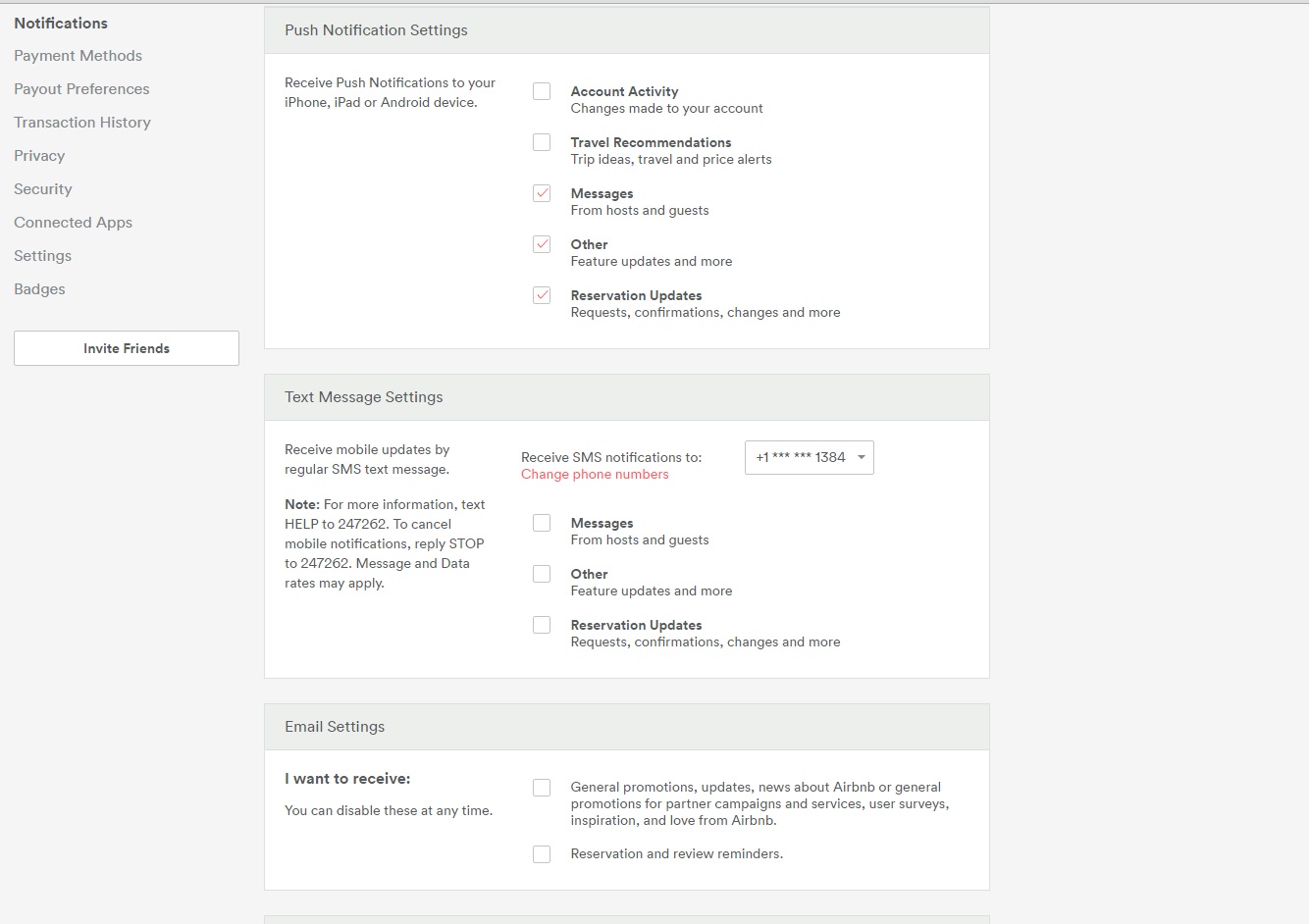Open Connected Apps page
Viewport: 1309px width, 924px height.
click(73, 223)
